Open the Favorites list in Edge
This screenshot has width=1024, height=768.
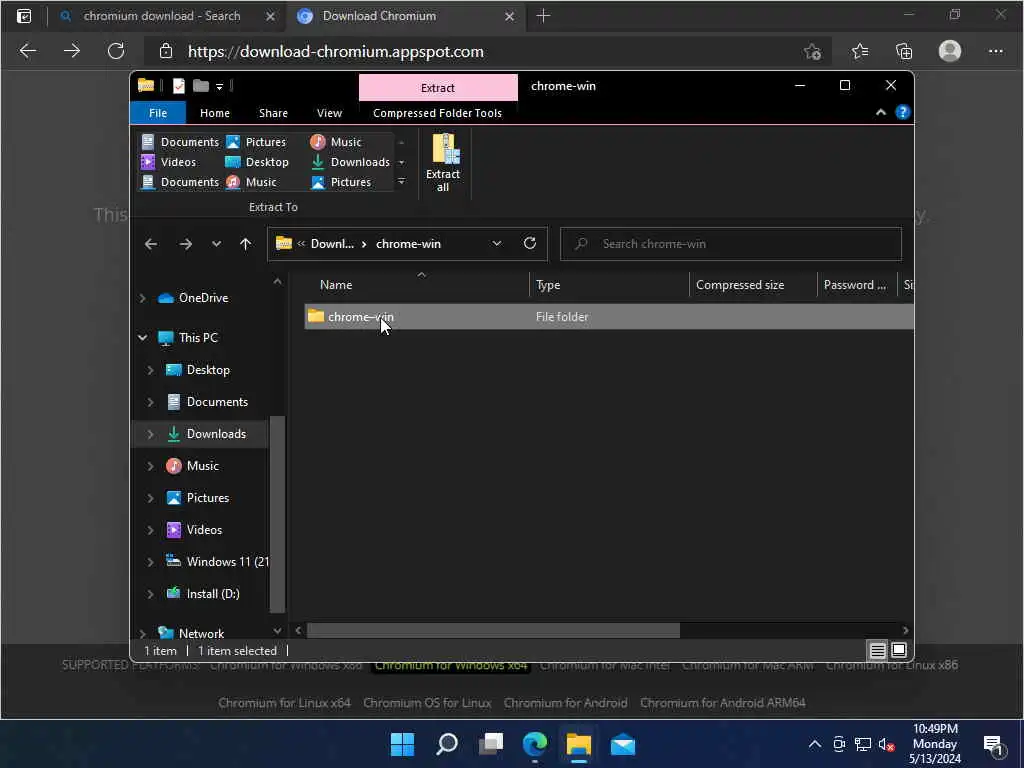[x=860, y=51]
